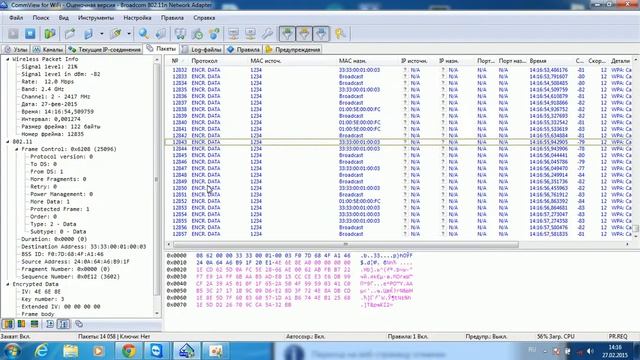Collapse the Frame Control tree node

tap(17, 149)
